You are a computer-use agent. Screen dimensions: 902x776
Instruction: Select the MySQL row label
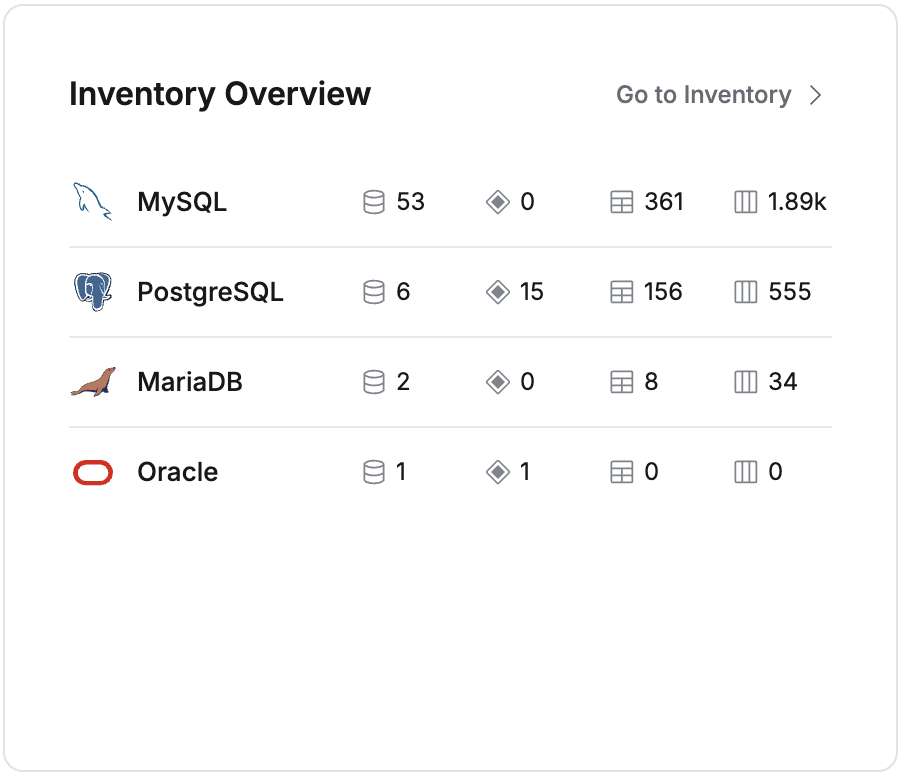click(x=182, y=202)
